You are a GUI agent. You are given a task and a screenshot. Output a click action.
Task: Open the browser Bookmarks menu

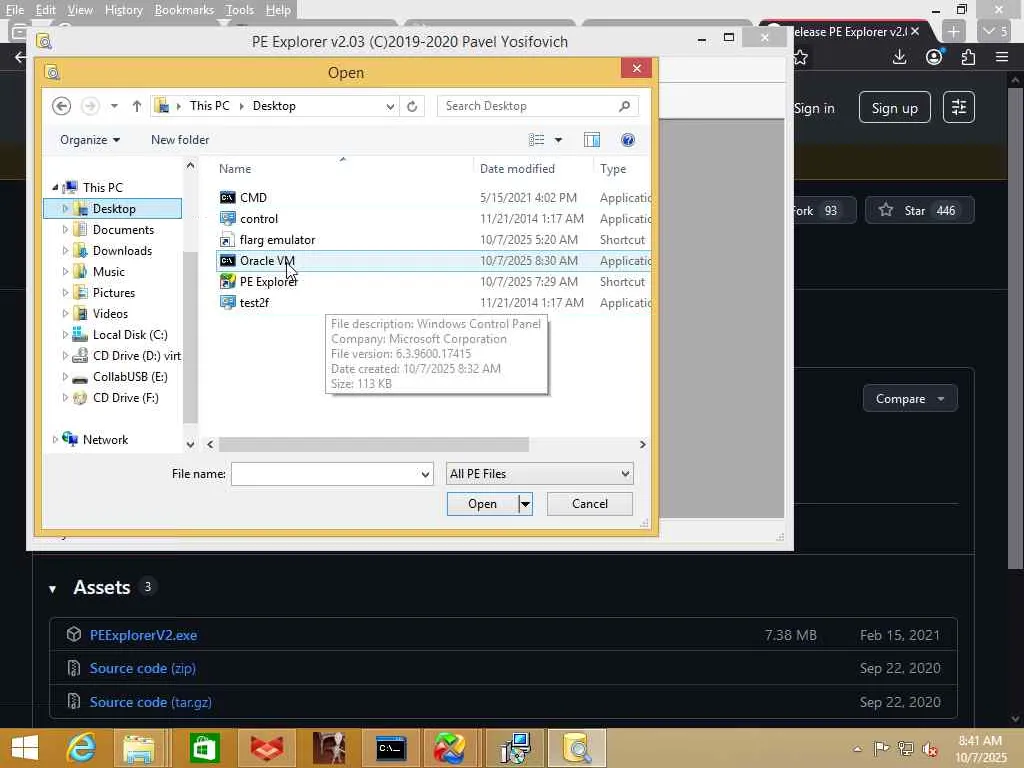pos(184,10)
